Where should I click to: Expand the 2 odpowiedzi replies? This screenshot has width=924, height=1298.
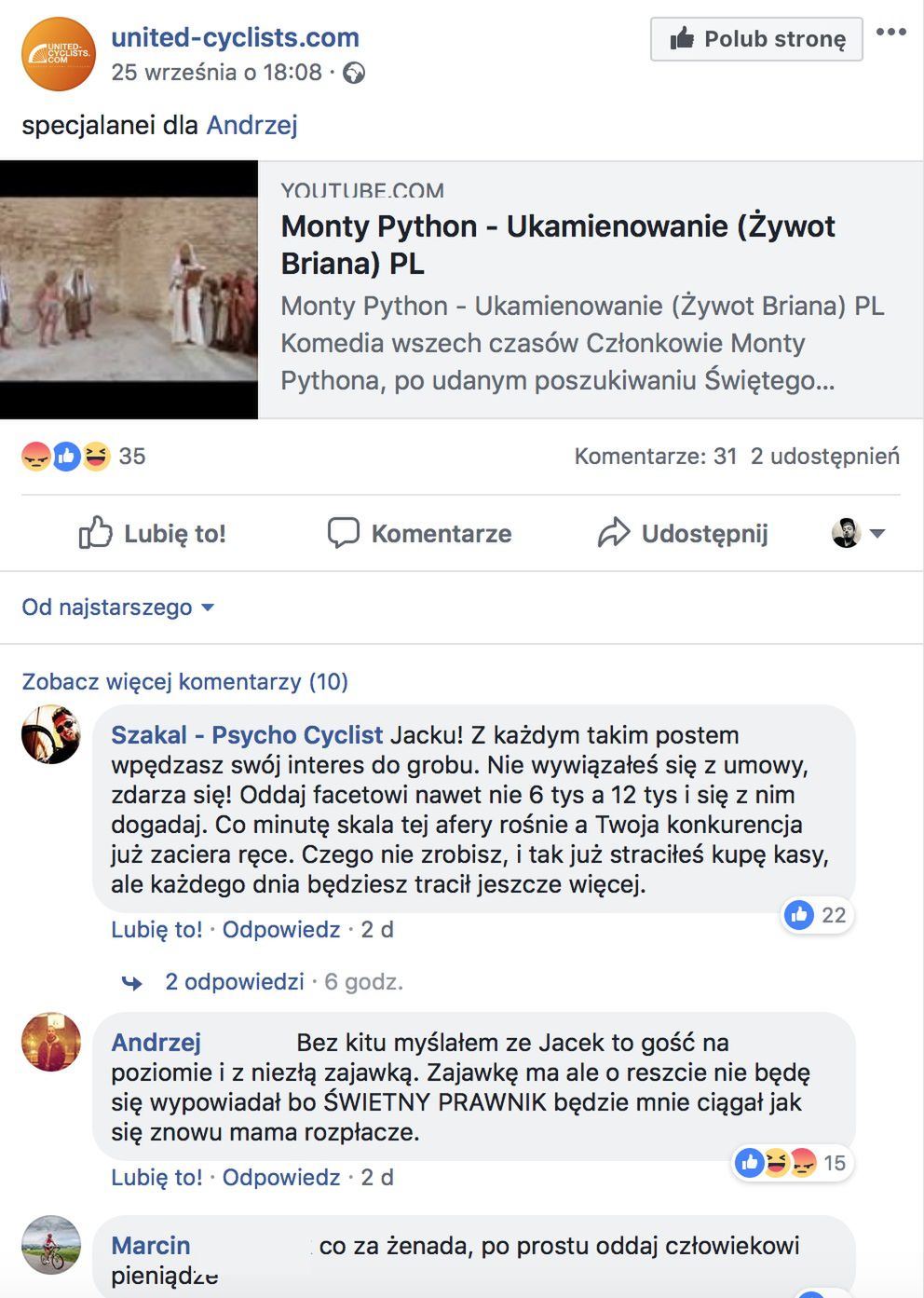point(234,981)
